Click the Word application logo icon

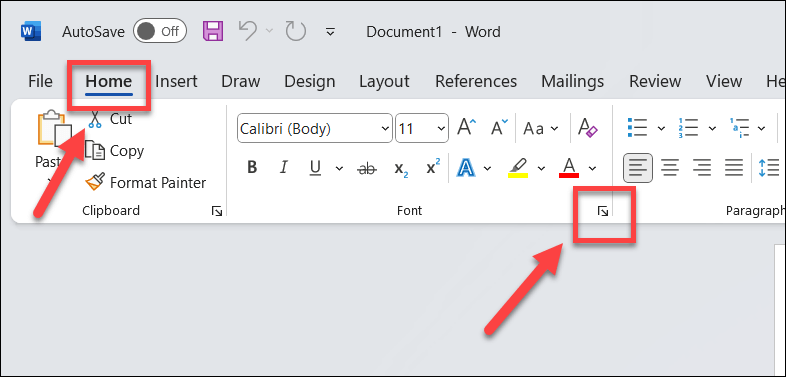pos(31,32)
